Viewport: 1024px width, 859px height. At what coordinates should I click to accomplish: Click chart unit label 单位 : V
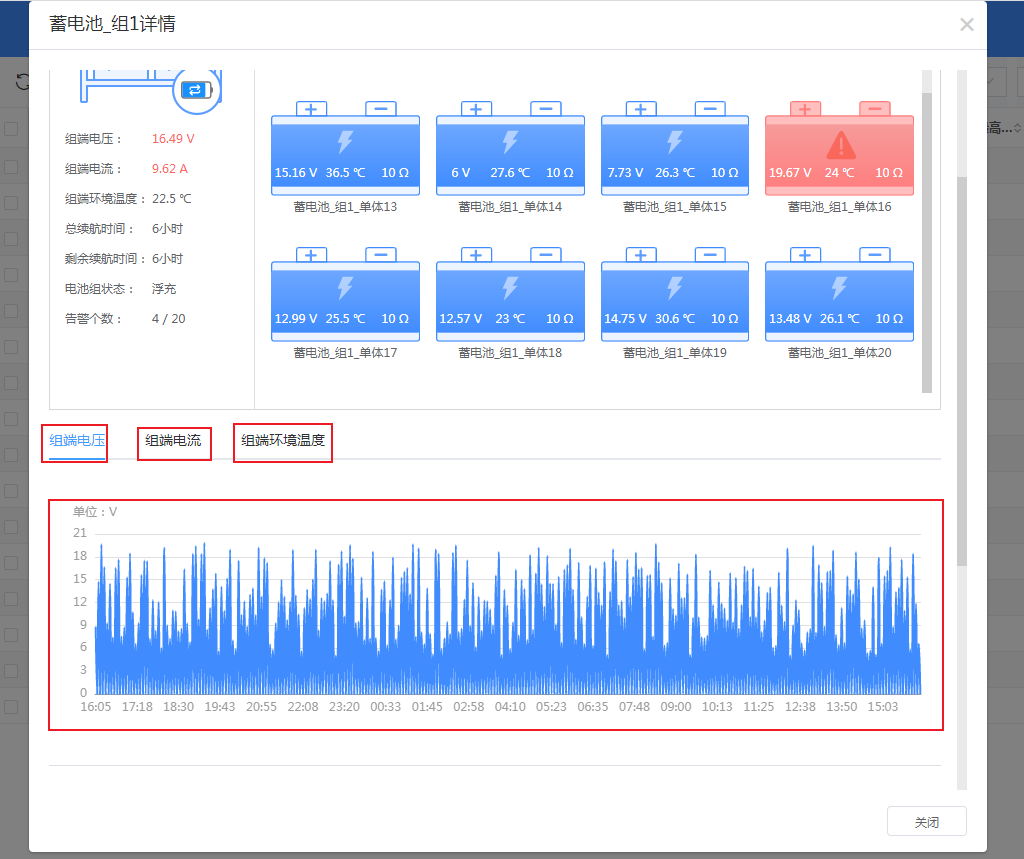pos(95,511)
